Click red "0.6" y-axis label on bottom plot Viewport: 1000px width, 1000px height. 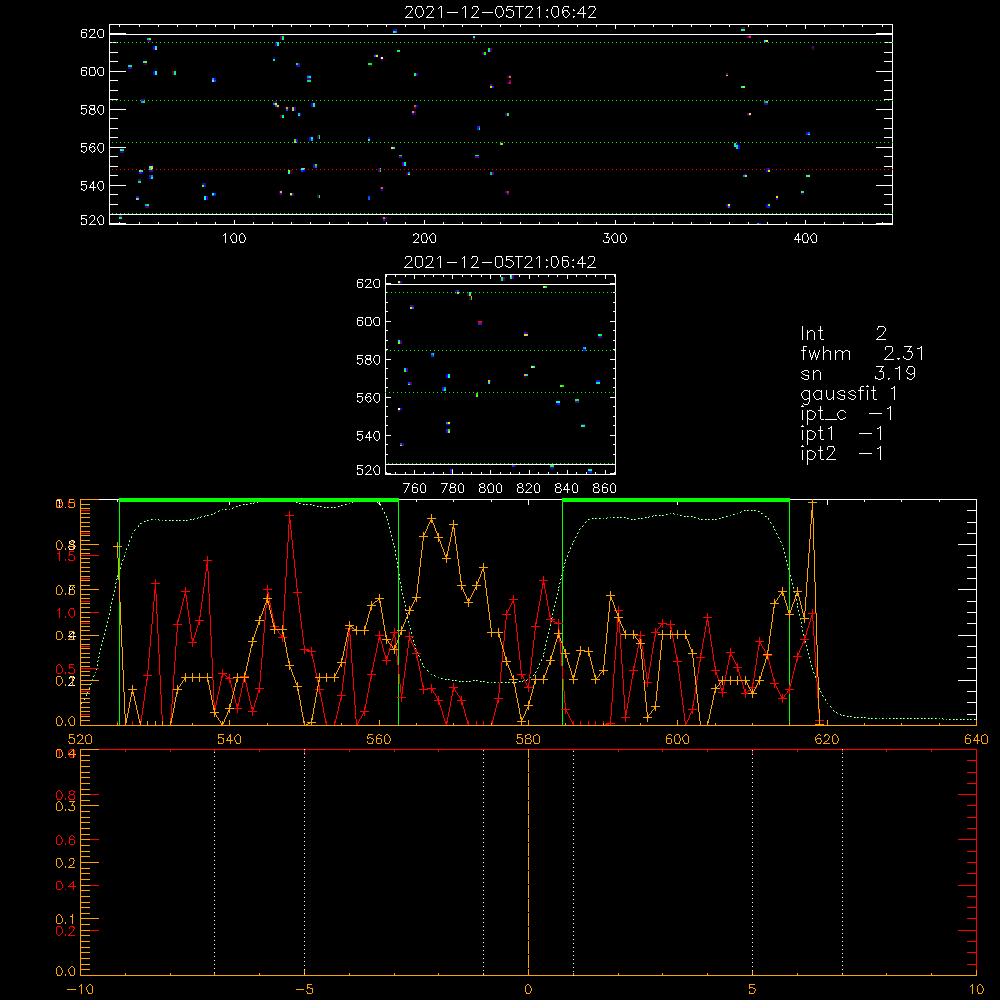point(66,841)
